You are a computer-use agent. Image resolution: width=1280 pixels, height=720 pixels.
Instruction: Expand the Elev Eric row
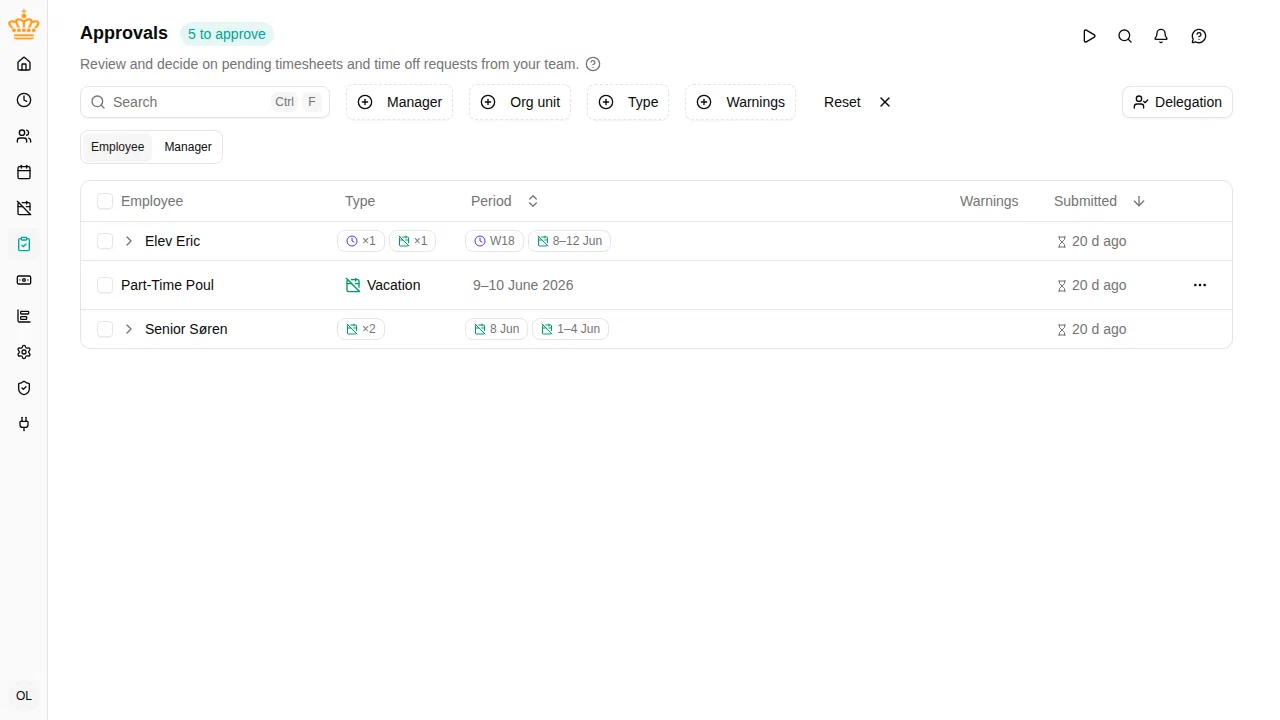(129, 241)
